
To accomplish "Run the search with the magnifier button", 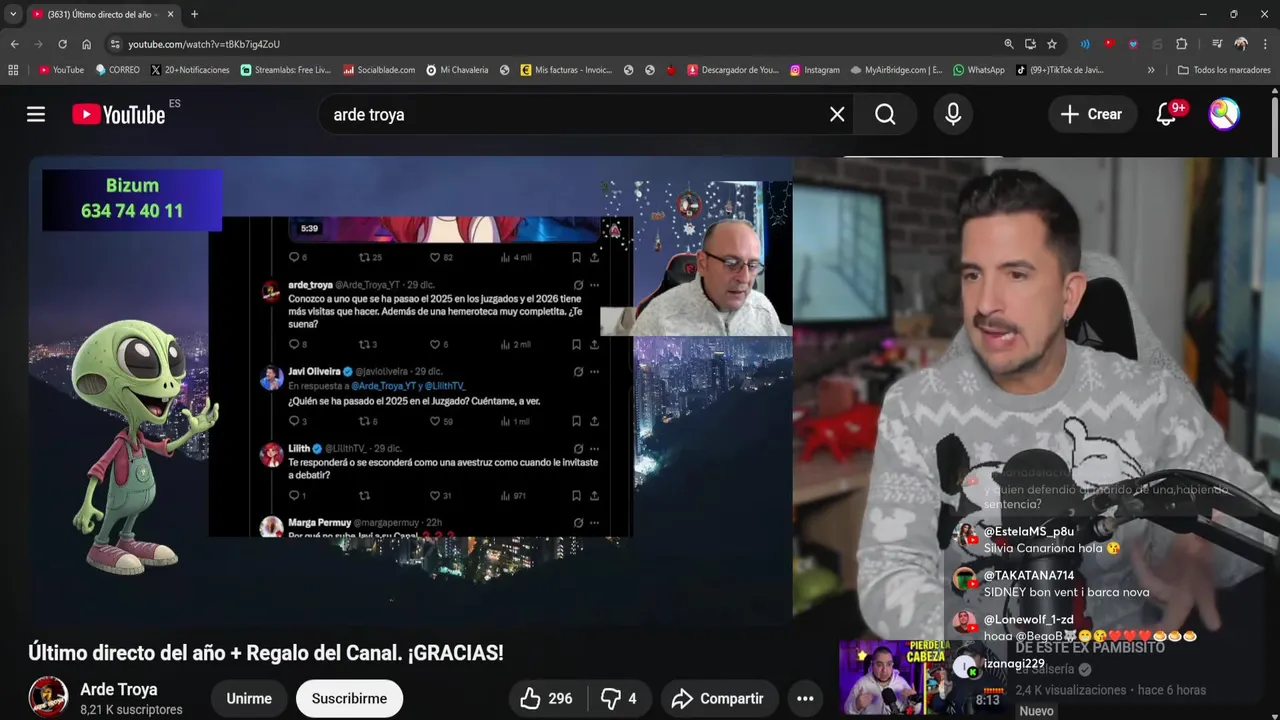I will (885, 114).
